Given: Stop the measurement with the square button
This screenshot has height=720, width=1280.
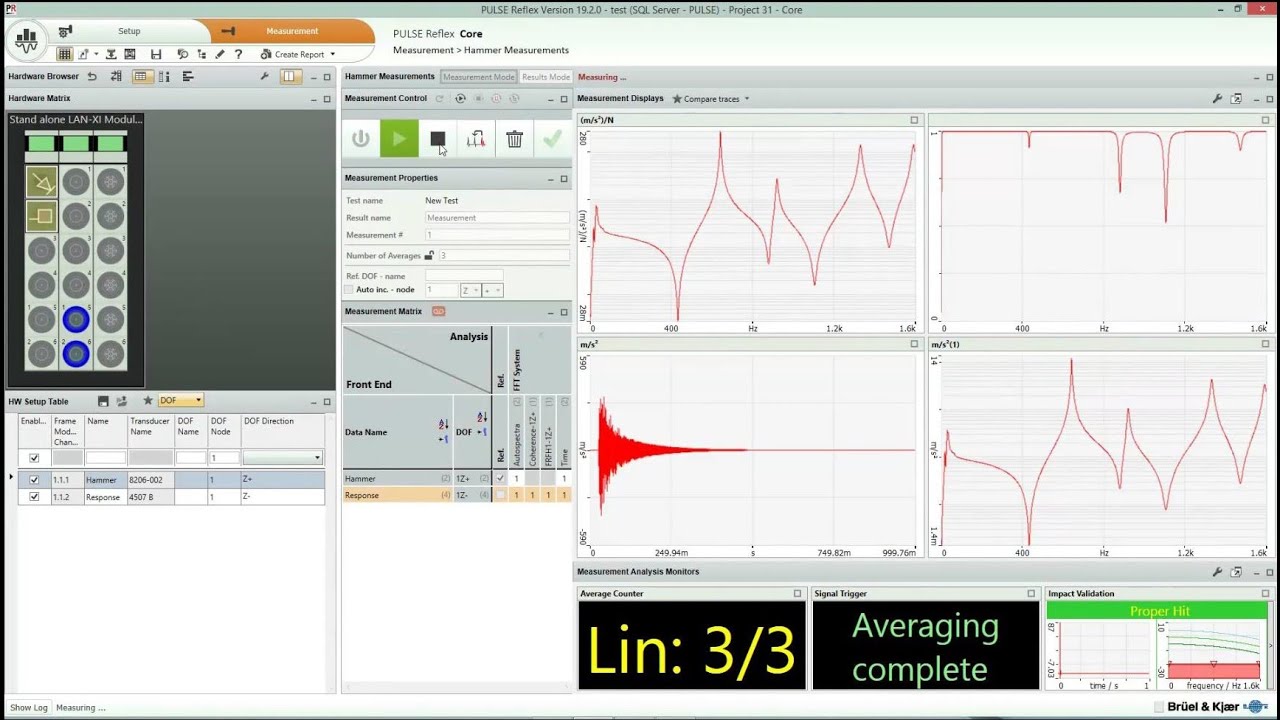Looking at the screenshot, I should 437,139.
